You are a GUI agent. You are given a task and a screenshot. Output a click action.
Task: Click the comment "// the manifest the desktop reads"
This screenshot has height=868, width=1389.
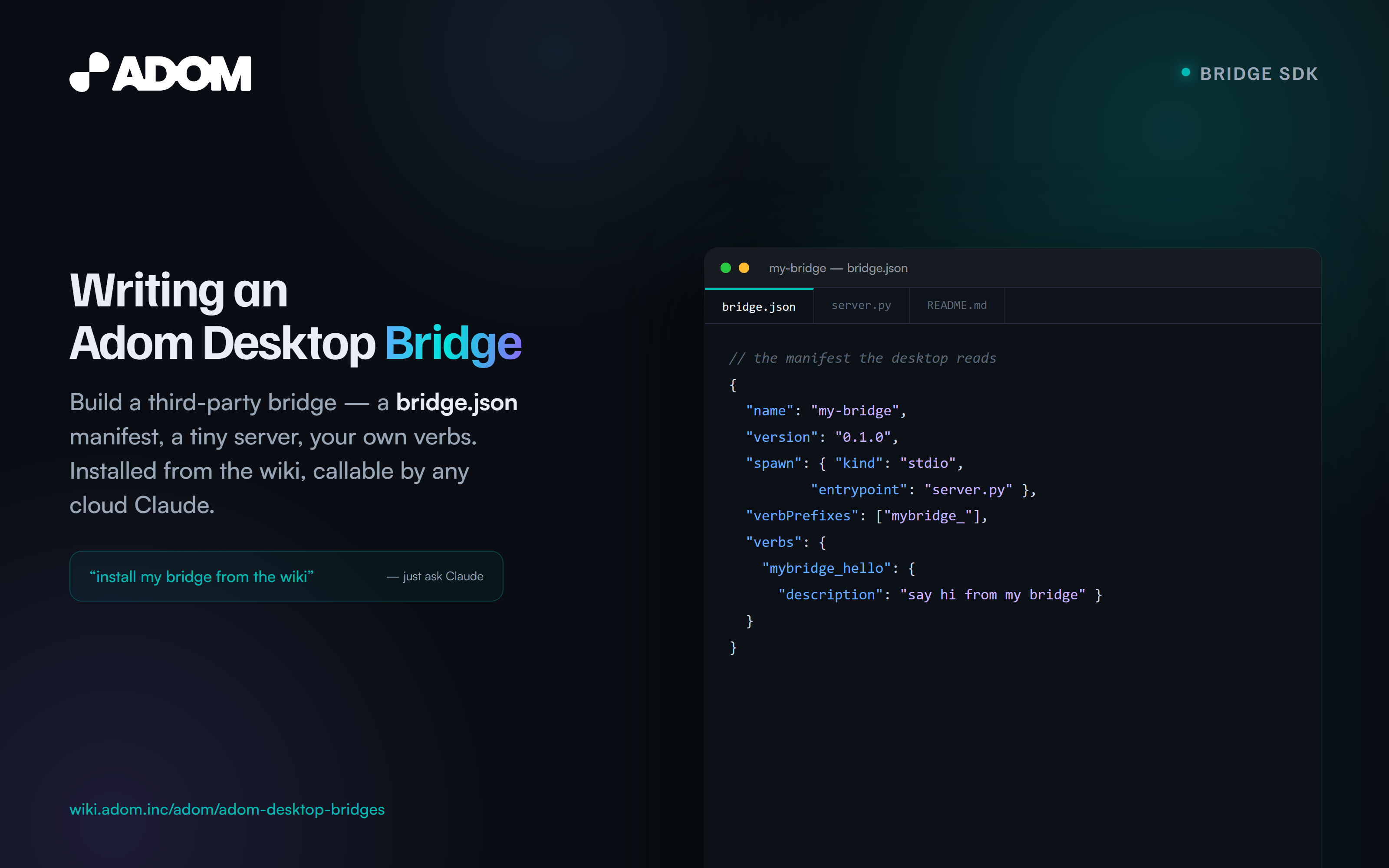[x=862, y=358]
